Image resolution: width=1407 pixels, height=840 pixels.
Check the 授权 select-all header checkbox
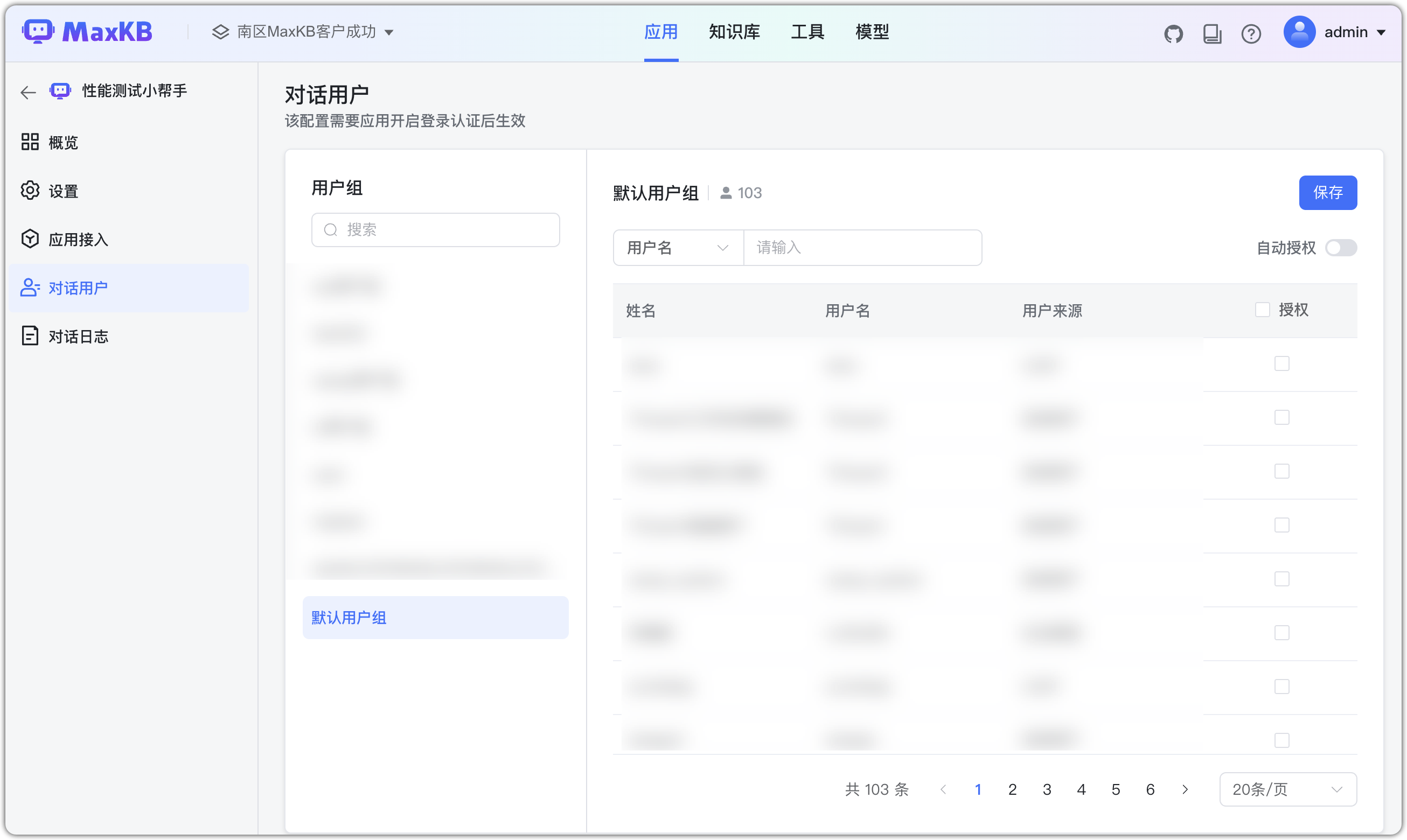[1262, 310]
